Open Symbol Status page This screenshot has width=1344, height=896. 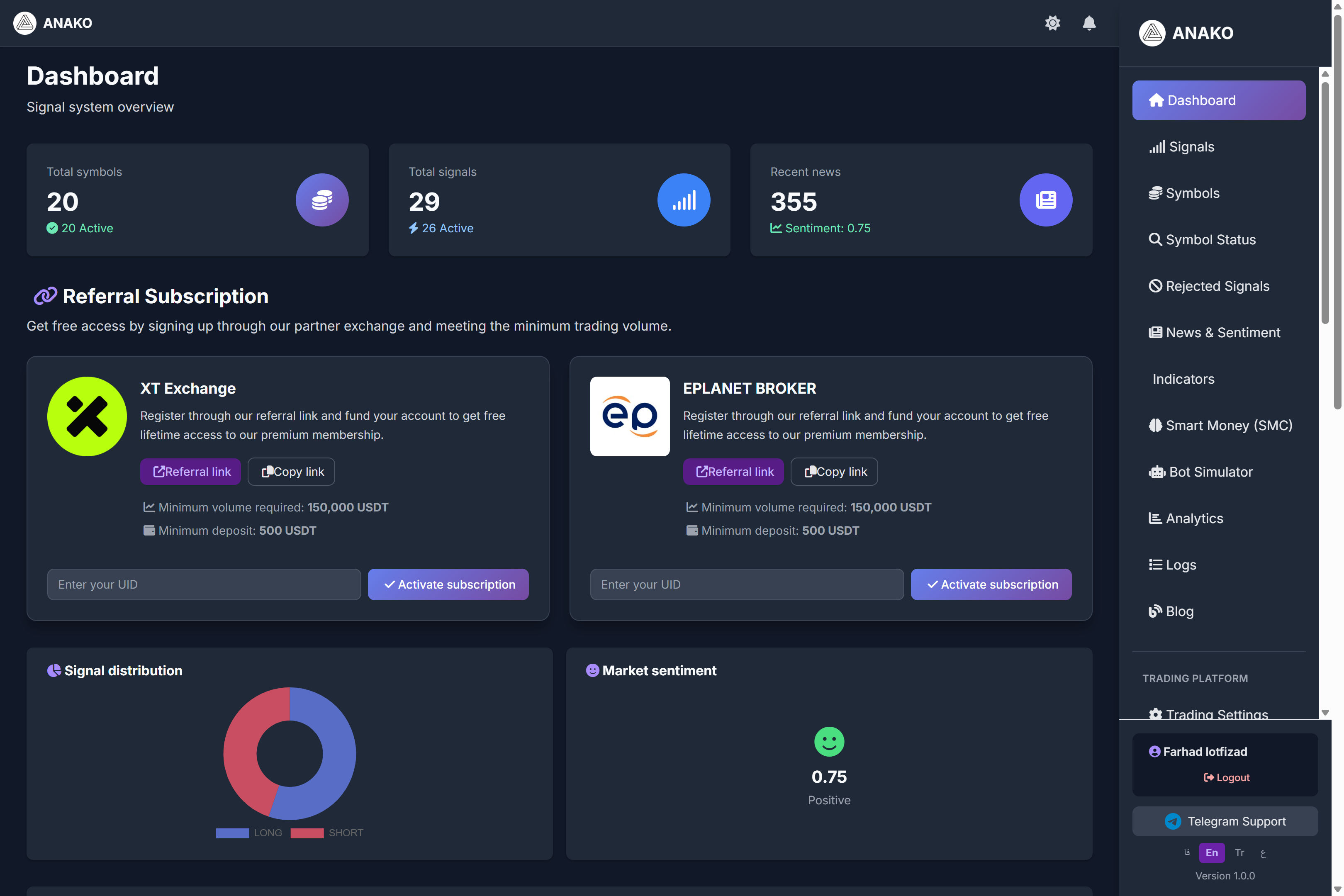pos(1219,239)
